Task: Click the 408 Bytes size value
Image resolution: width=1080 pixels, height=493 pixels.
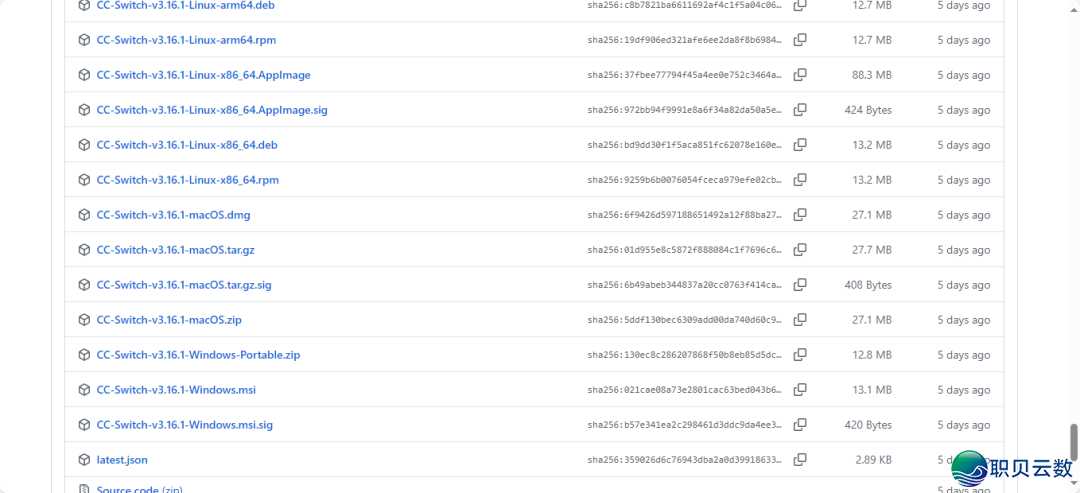Action: point(868,285)
